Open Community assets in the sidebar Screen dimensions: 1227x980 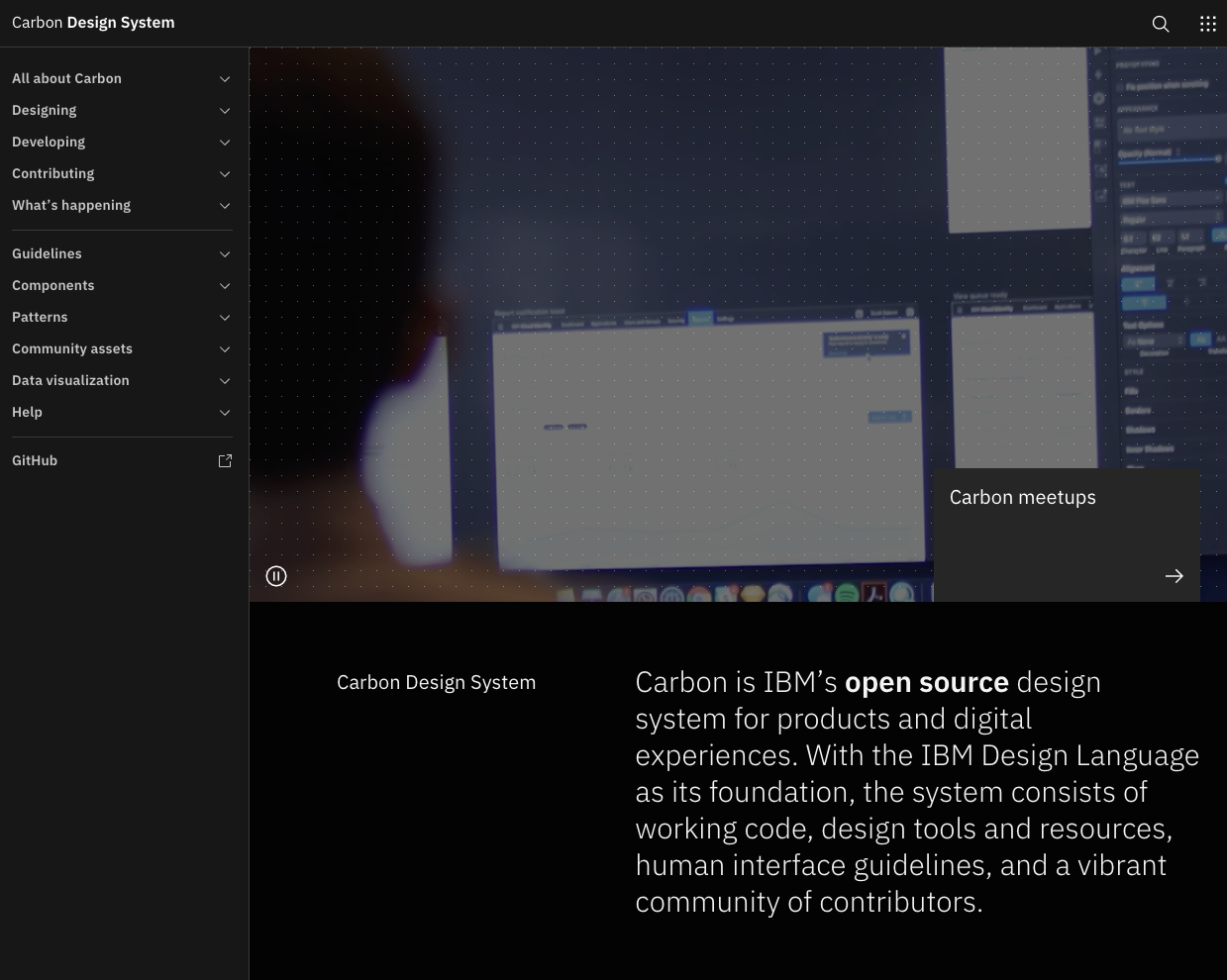click(123, 348)
